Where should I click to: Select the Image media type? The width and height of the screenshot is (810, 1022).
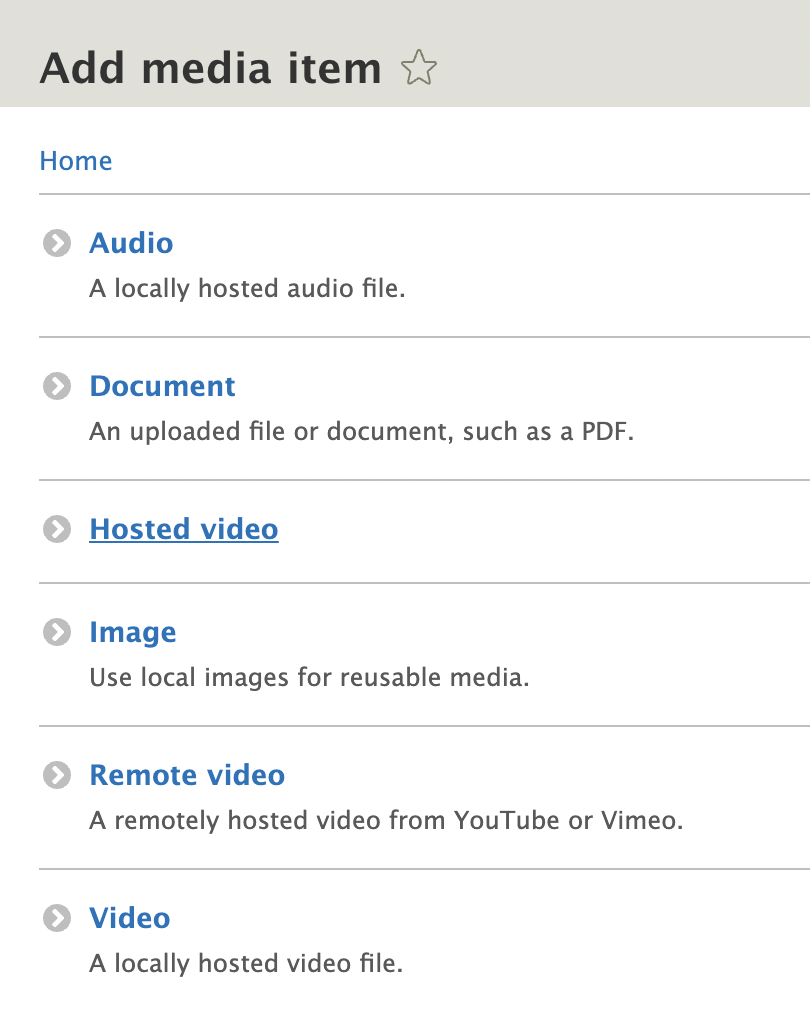(x=133, y=632)
